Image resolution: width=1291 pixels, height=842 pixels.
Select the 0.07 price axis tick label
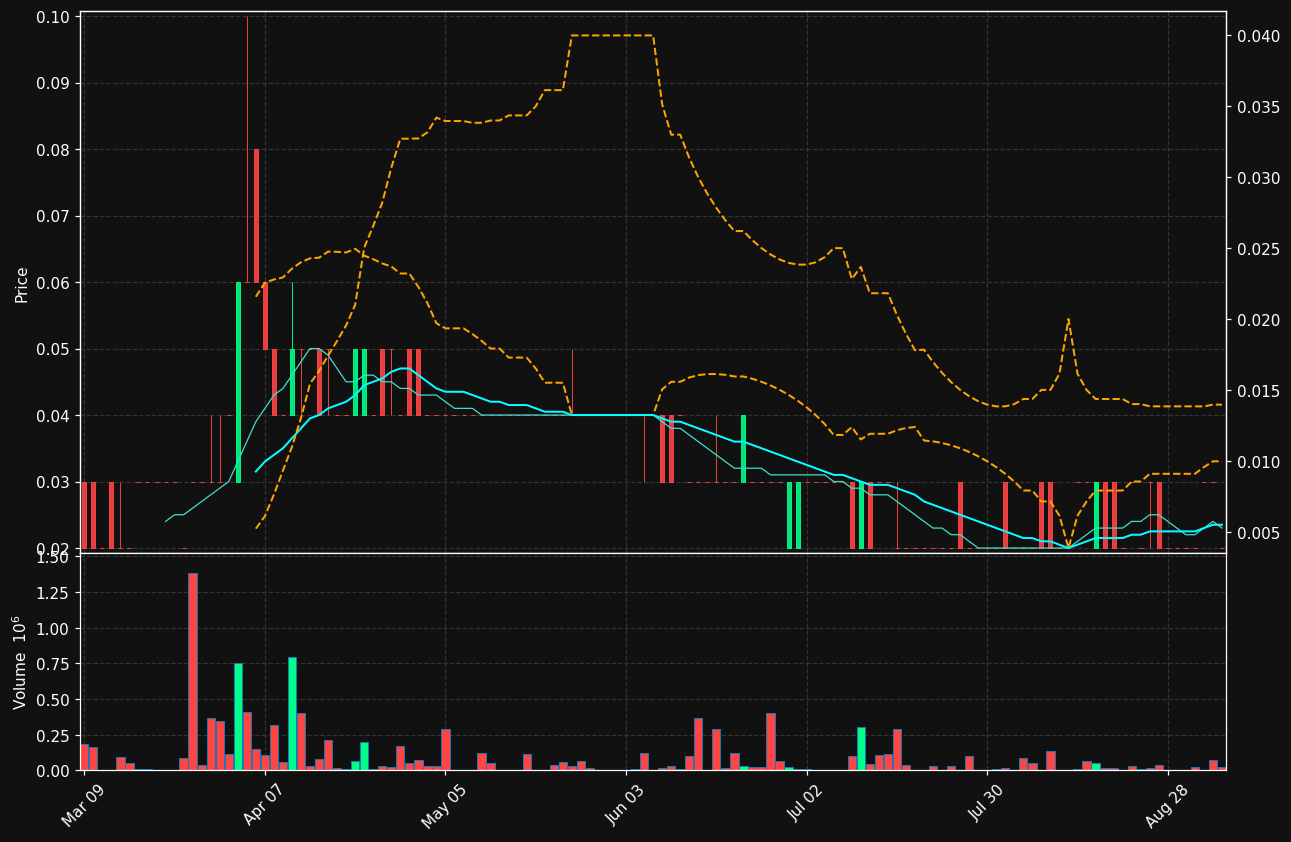52,217
